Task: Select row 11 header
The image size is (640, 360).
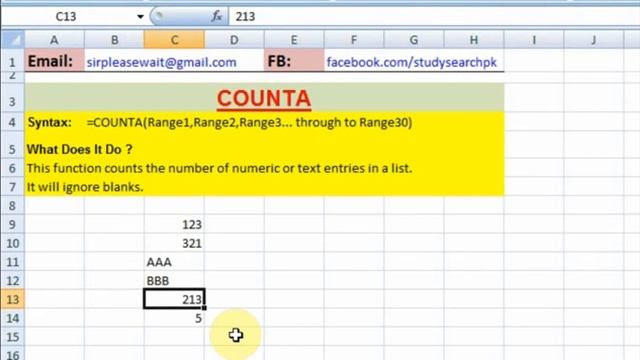Action: pos(13,262)
